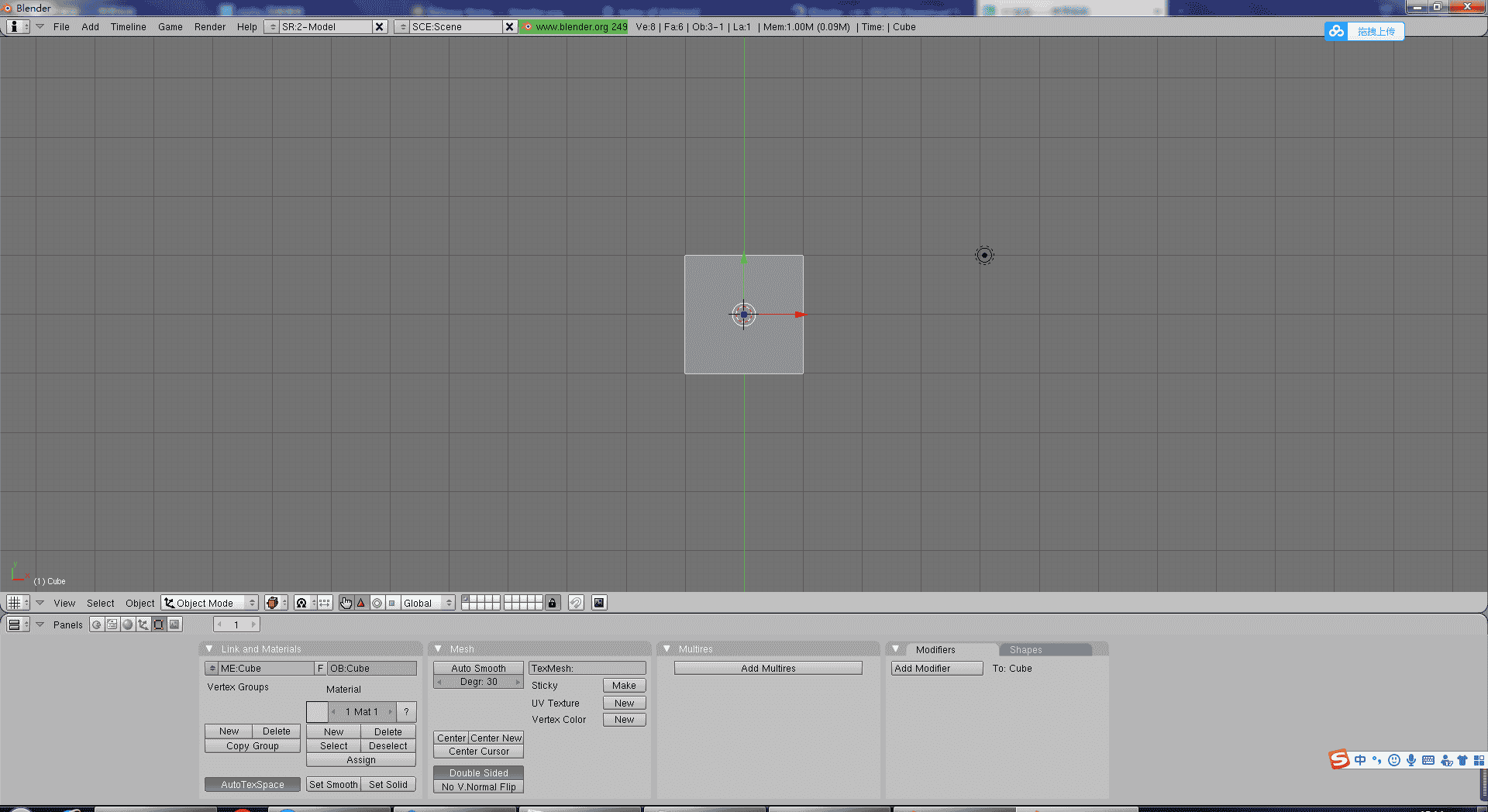Open the Object Mode dropdown

tap(209, 603)
